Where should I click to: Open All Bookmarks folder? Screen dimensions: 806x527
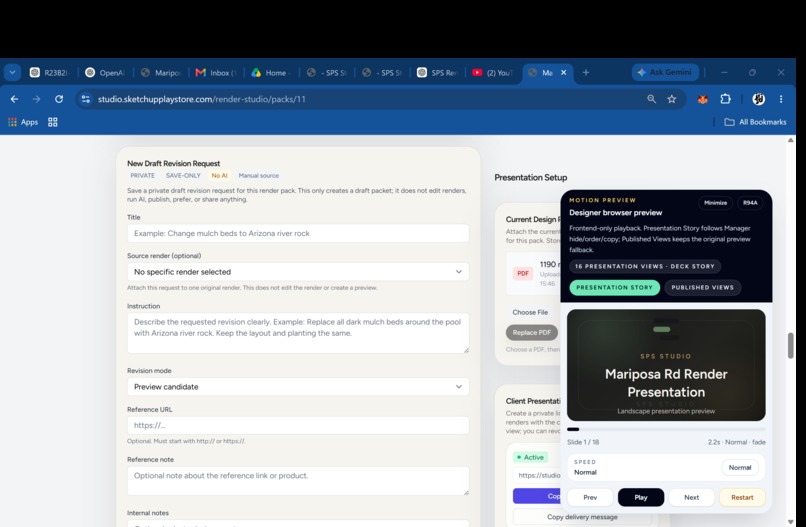[755, 122]
